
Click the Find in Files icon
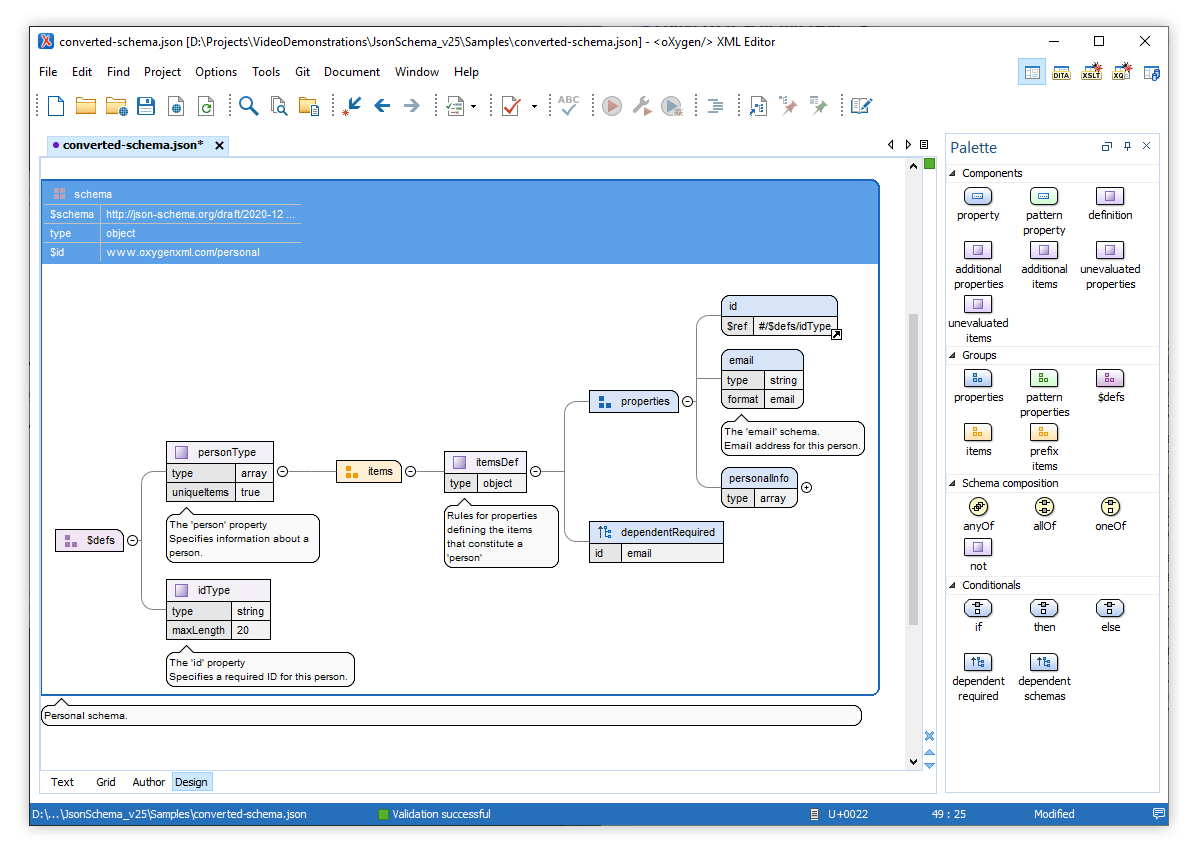[279, 106]
